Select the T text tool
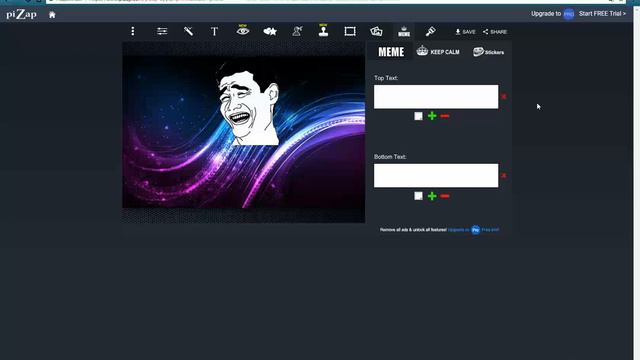 tap(214, 31)
